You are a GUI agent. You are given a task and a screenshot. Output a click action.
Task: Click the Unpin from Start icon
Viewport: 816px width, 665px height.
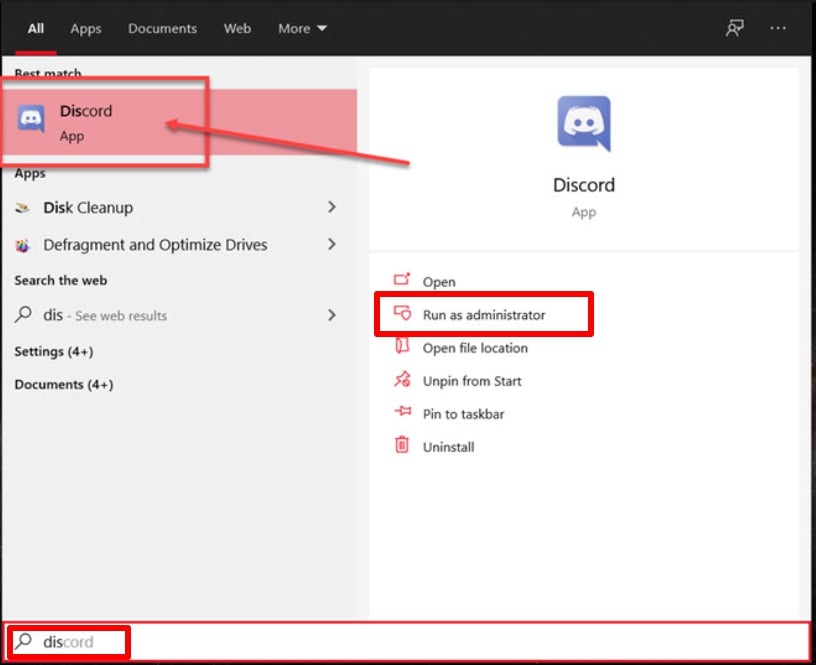[402, 379]
